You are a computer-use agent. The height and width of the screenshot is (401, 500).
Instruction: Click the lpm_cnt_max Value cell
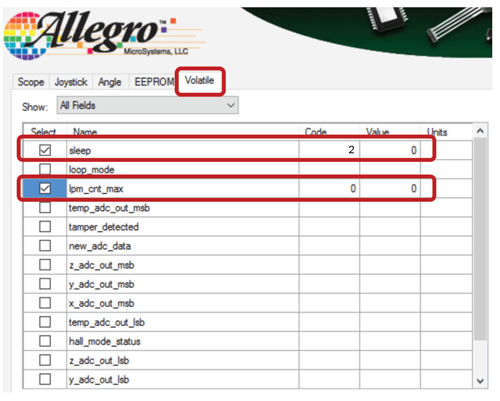point(390,189)
